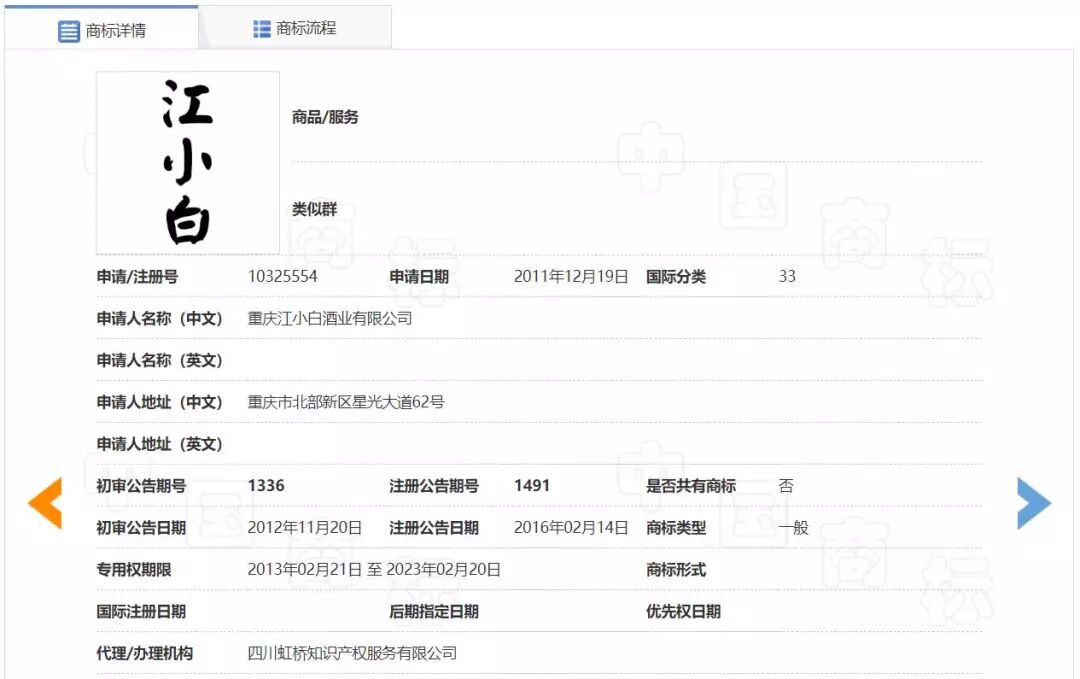The width and height of the screenshot is (1080, 679).
Task: Click the 商标类型 label
Action: coord(676,528)
